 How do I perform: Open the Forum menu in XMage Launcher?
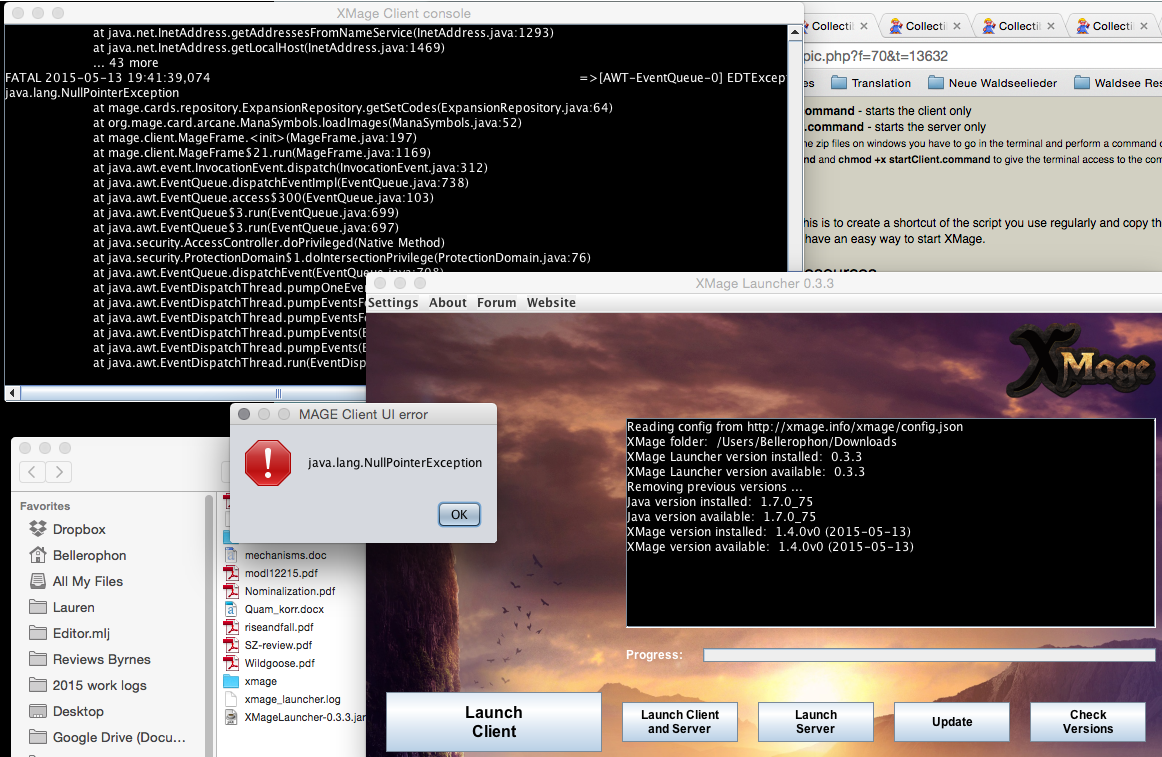[497, 303]
